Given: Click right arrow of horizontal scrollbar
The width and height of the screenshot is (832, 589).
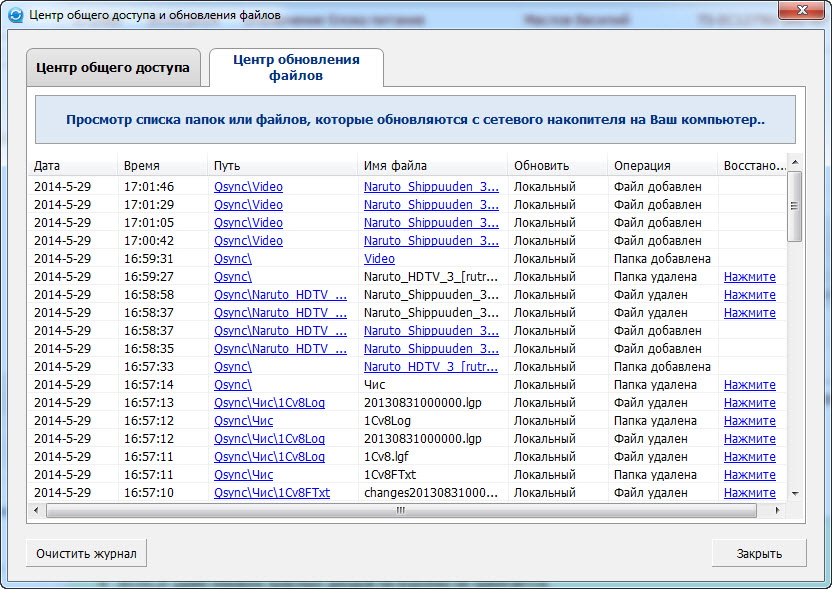Looking at the screenshot, I should point(777,510).
